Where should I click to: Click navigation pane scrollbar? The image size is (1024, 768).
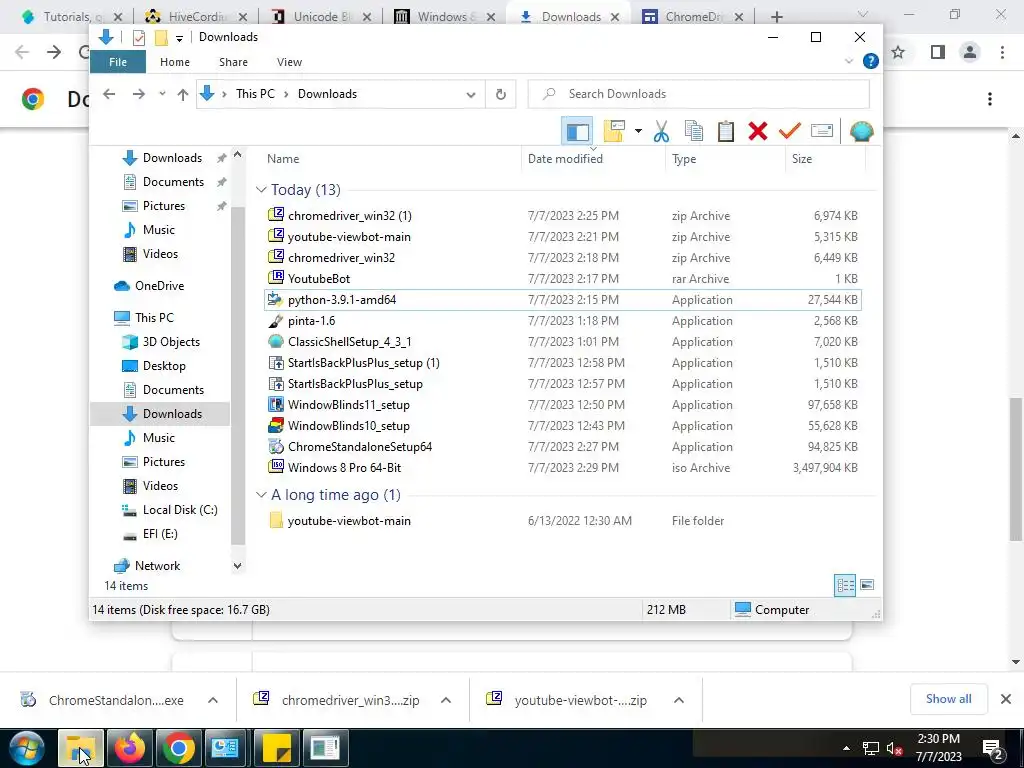point(238,376)
